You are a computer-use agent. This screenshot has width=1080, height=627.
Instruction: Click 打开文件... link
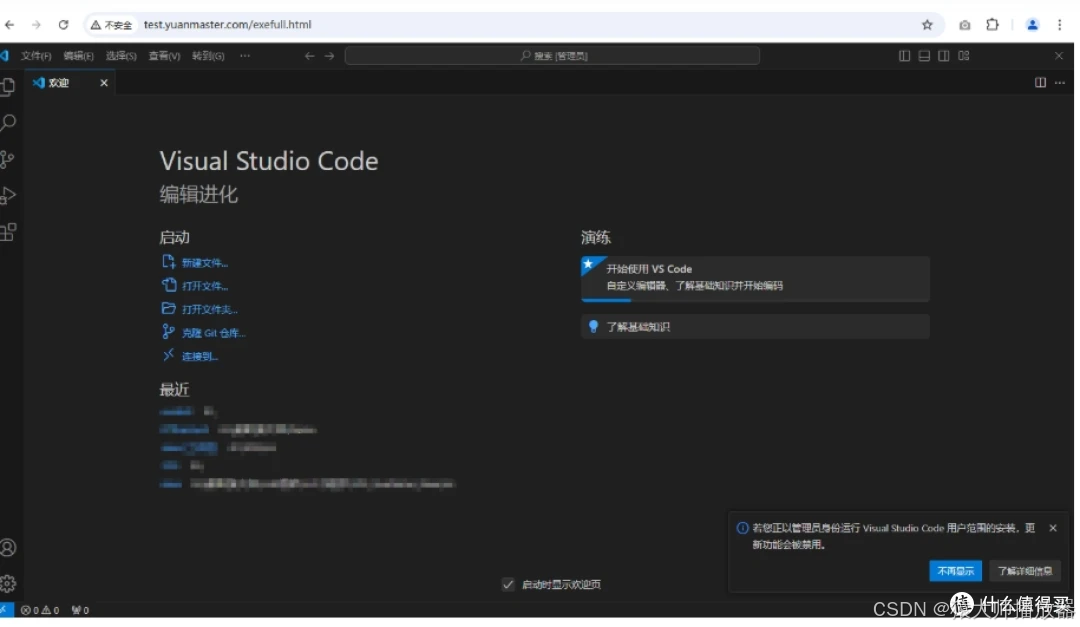205,286
